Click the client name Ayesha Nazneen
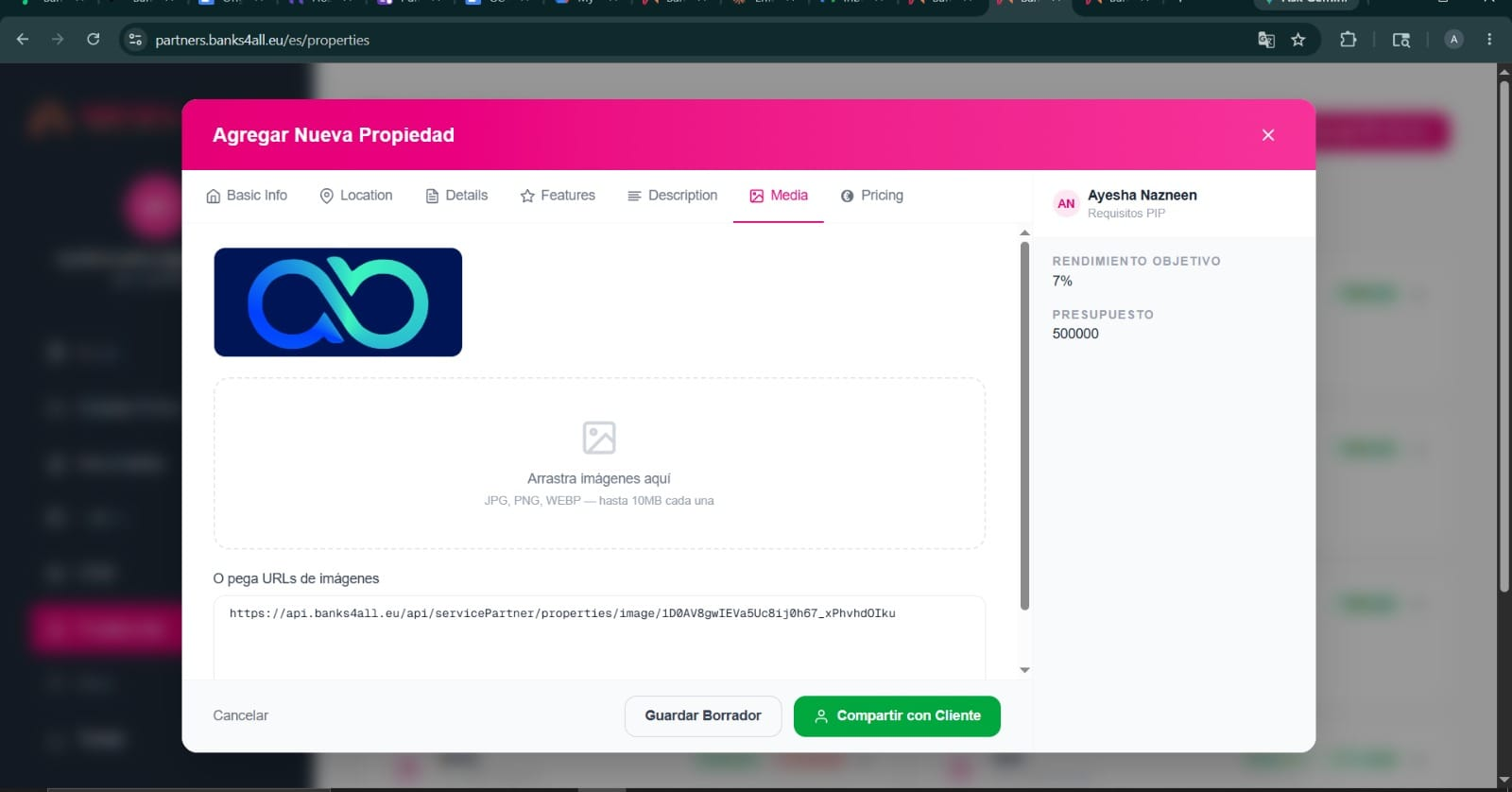The height and width of the screenshot is (792, 1512). tap(1142, 195)
